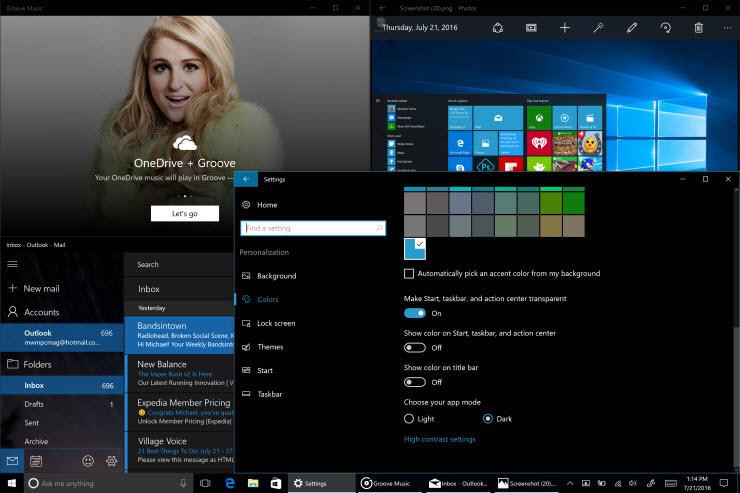This screenshot has height=493, width=740.
Task: Expand the Mail hamburger menu
Action: point(13,264)
